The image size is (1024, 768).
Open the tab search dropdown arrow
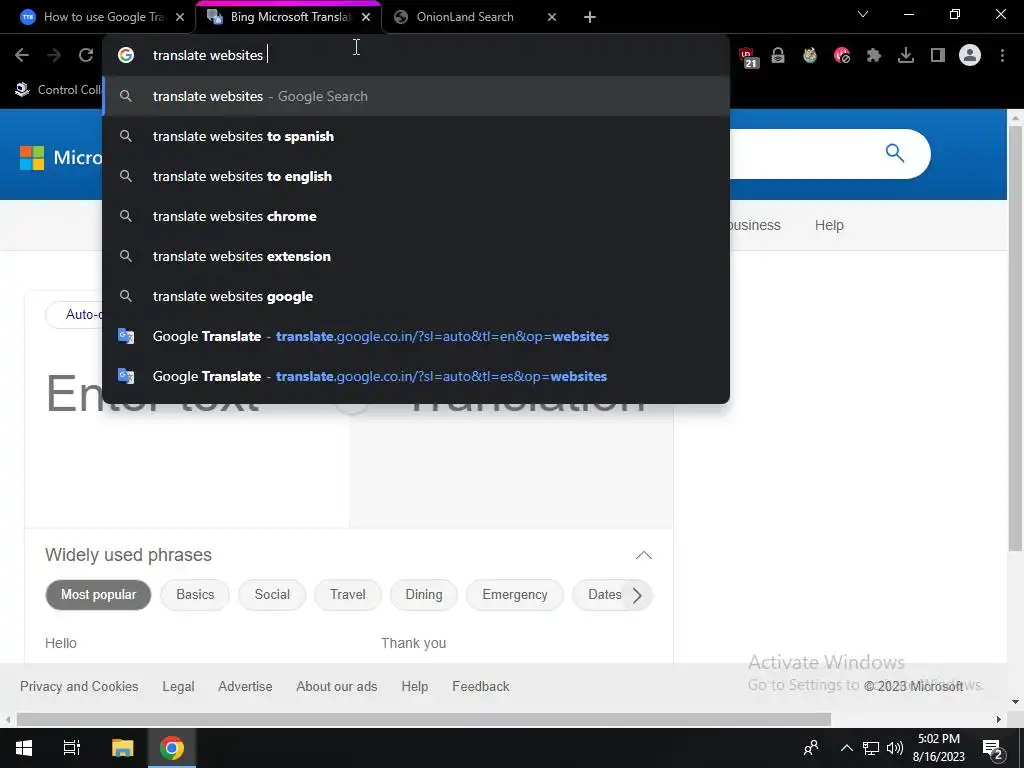(x=863, y=14)
